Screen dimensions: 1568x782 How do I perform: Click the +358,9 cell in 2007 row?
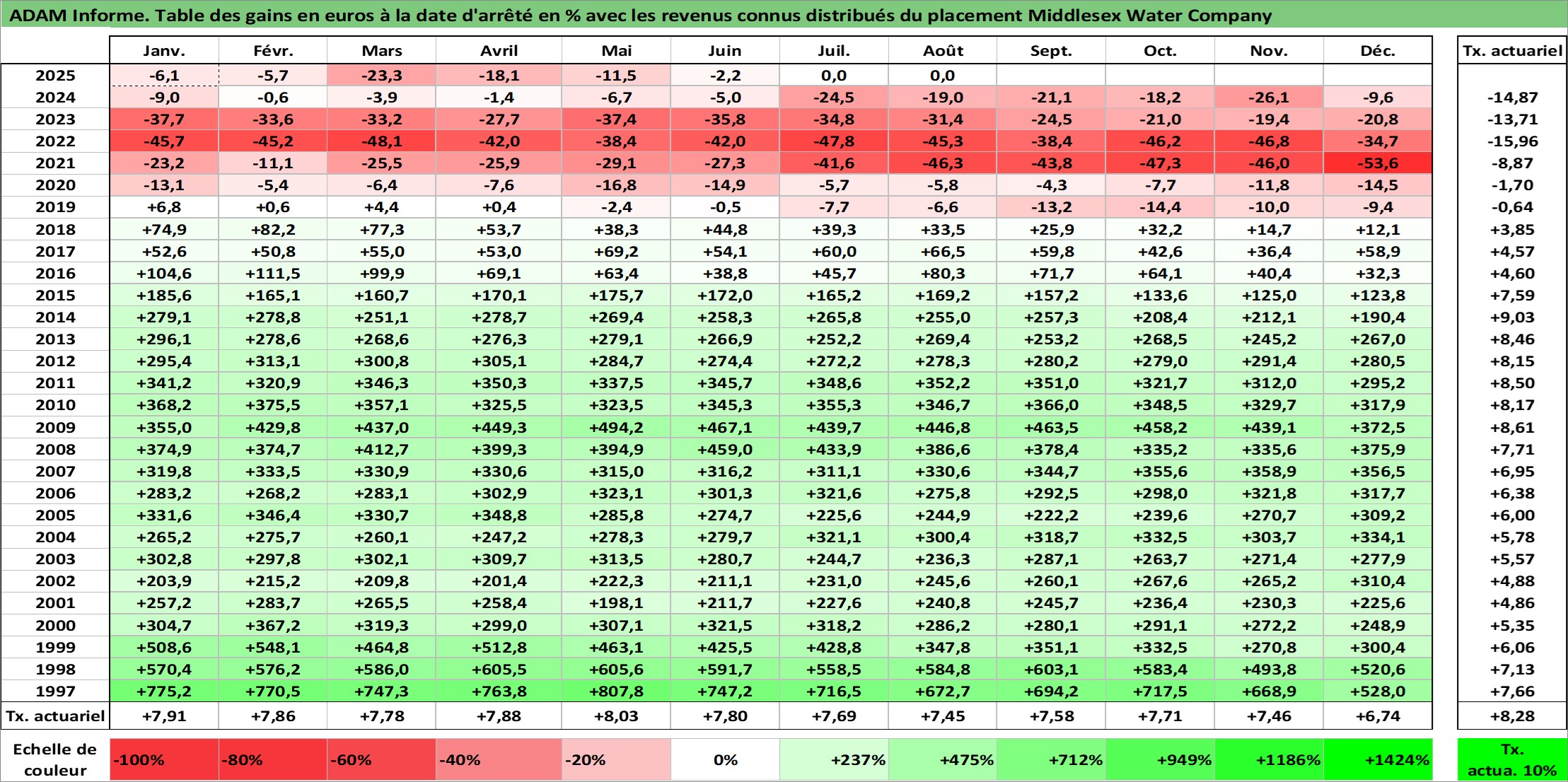[x=1269, y=472]
